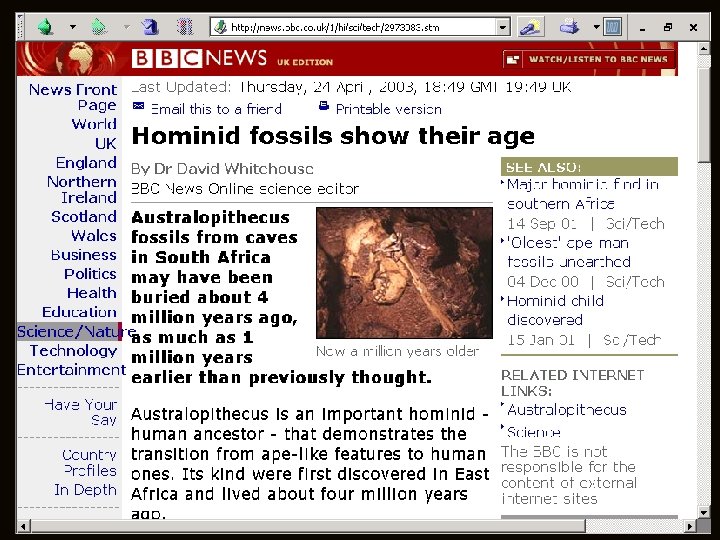Click Watch/Listen to BBC News button
720x540 pixels.
click(x=589, y=59)
